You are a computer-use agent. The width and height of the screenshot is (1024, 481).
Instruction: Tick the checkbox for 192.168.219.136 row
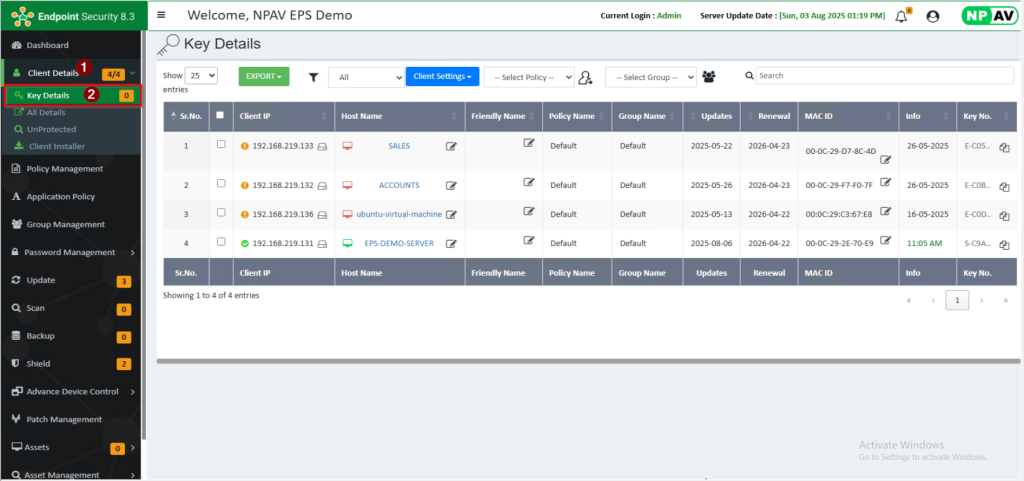[x=221, y=213]
